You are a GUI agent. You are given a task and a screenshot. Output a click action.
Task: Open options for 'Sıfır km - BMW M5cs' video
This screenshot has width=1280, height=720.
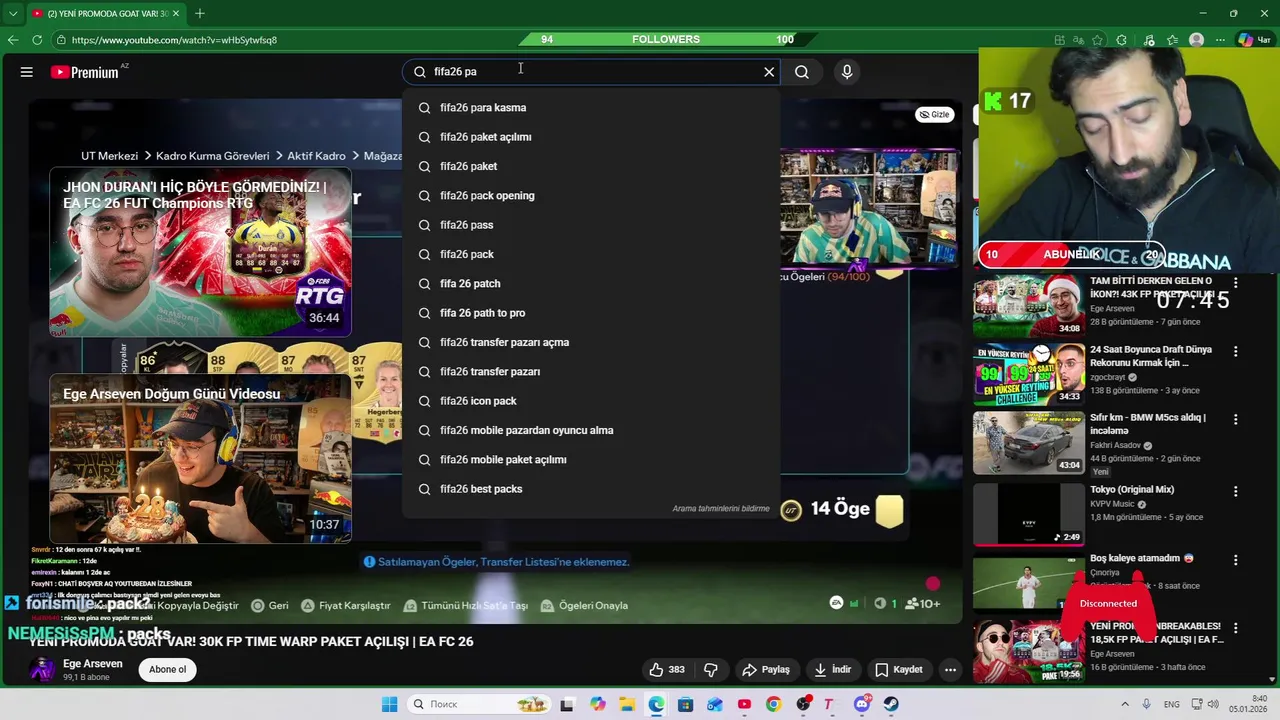pos(1236,420)
